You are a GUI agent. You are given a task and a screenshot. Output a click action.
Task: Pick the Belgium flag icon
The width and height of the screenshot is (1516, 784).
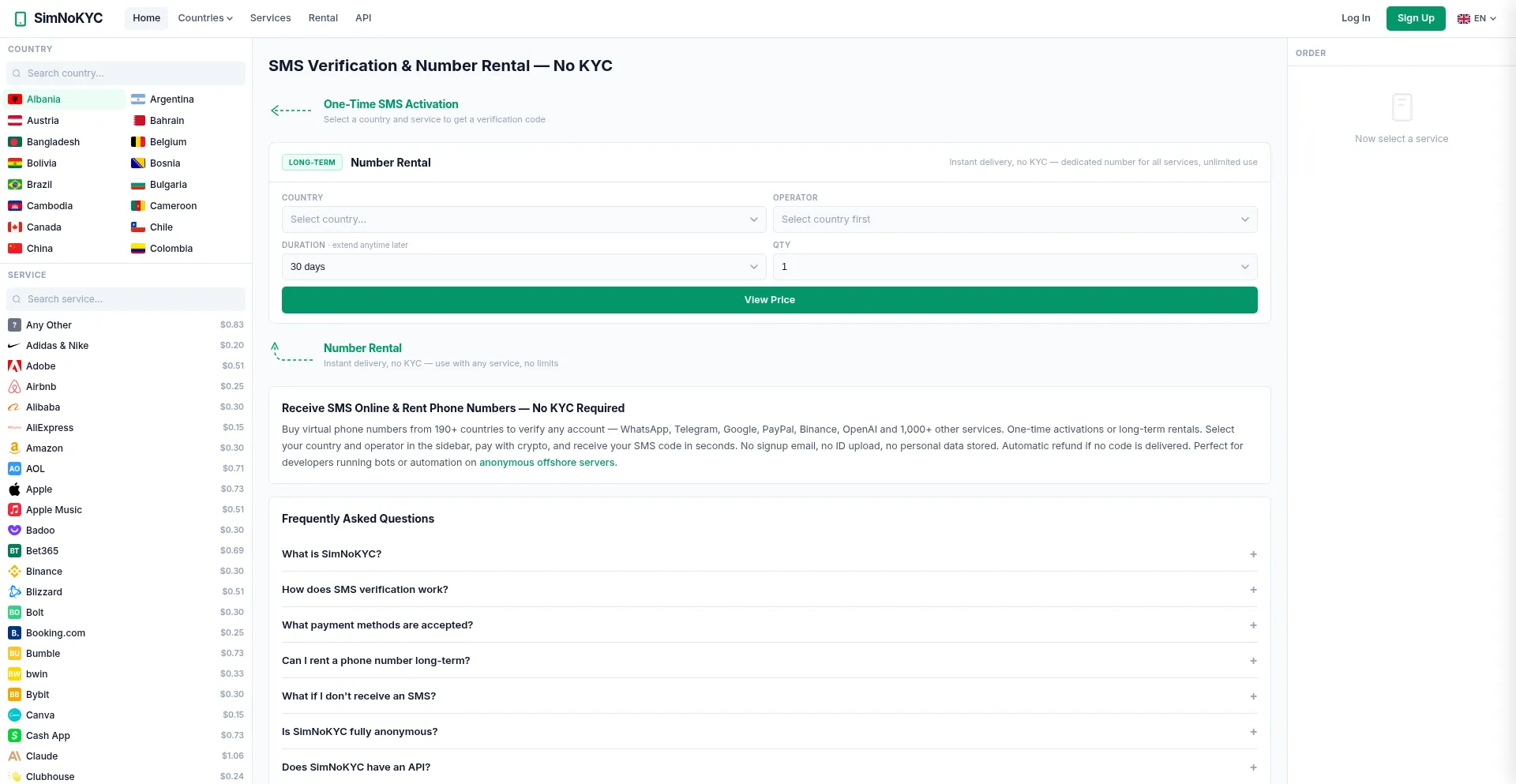(138, 142)
